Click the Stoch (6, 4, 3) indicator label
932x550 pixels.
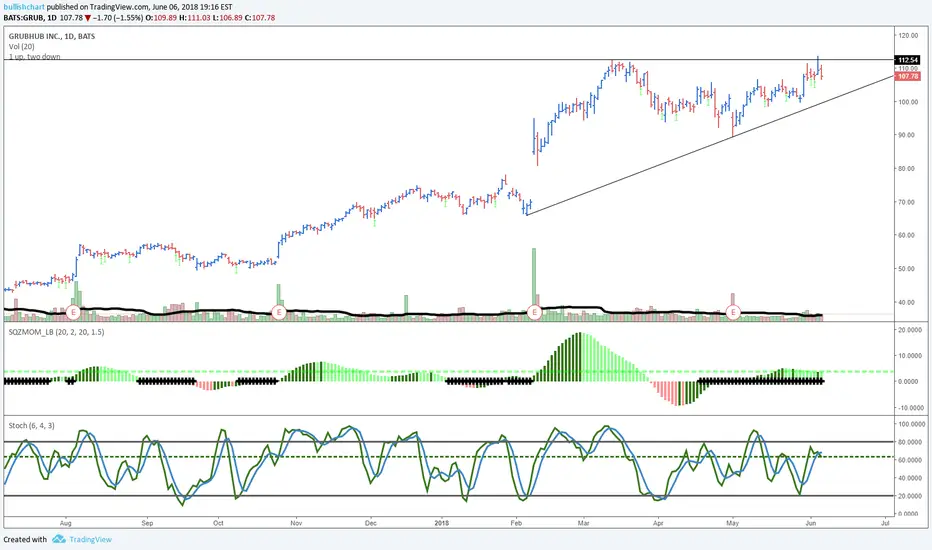[32, 425]
